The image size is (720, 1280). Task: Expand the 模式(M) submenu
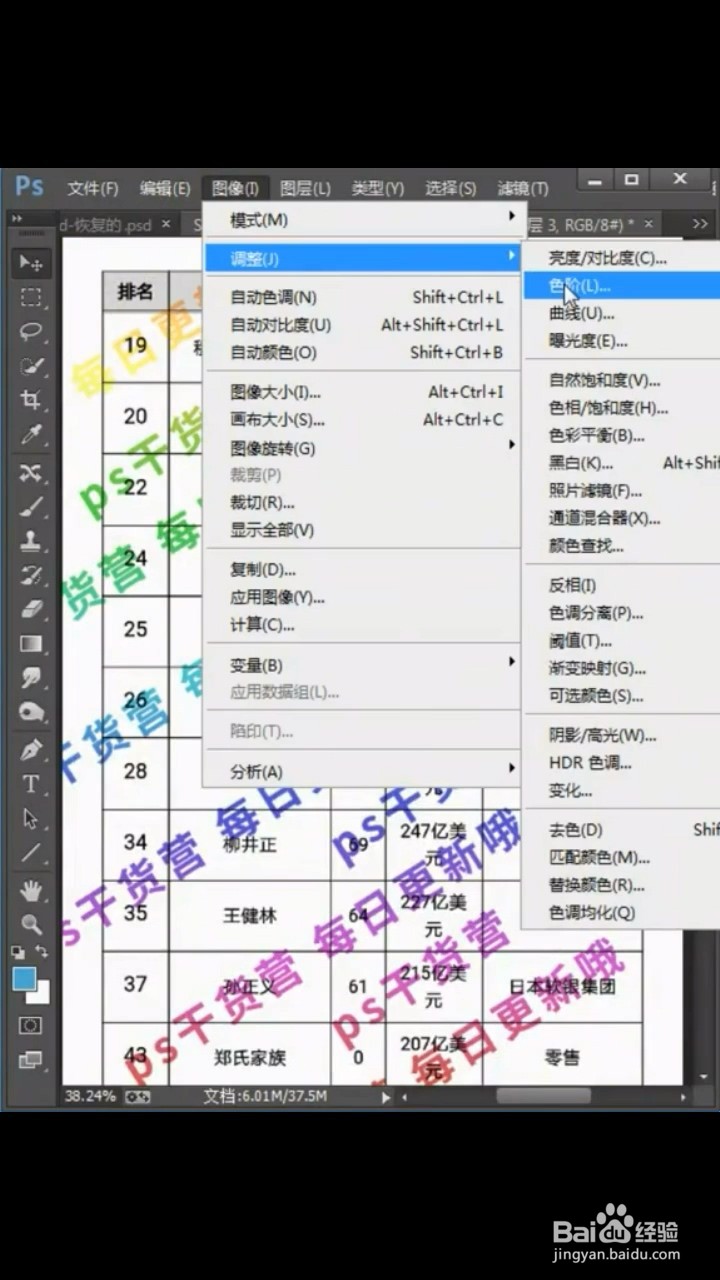tap(362, 220)
